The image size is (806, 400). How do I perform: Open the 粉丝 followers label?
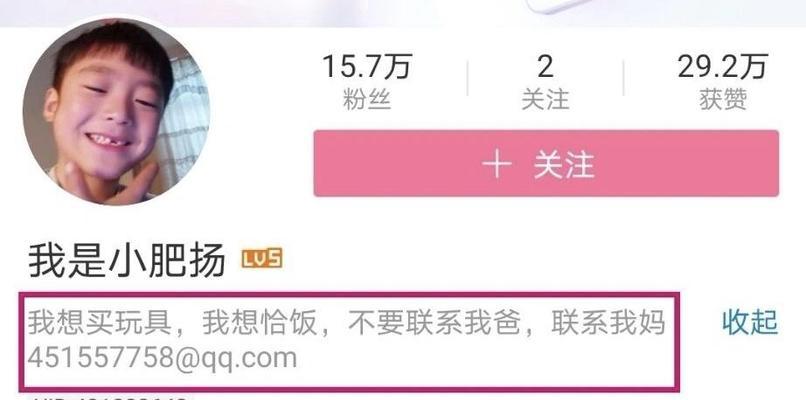tap(367, 100)
